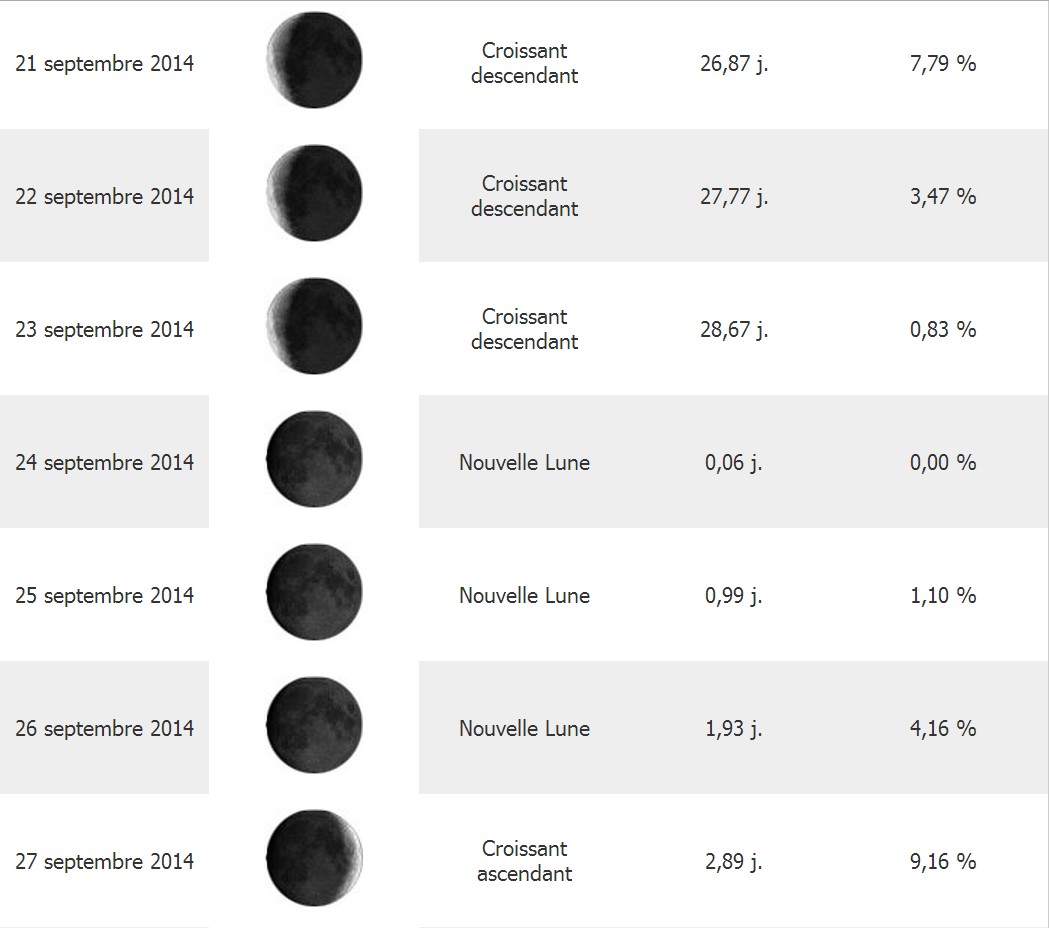Select the illumination value 9,16 %

coord(943,861)
